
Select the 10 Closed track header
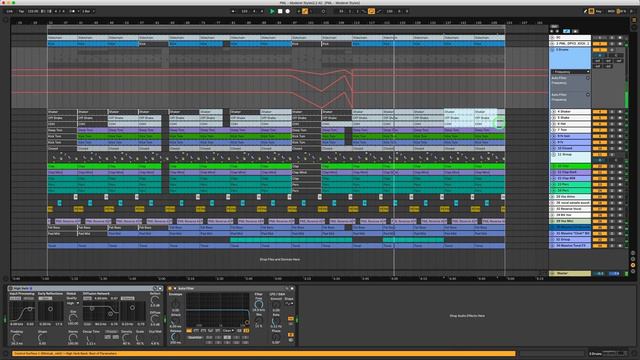point(570,148)
